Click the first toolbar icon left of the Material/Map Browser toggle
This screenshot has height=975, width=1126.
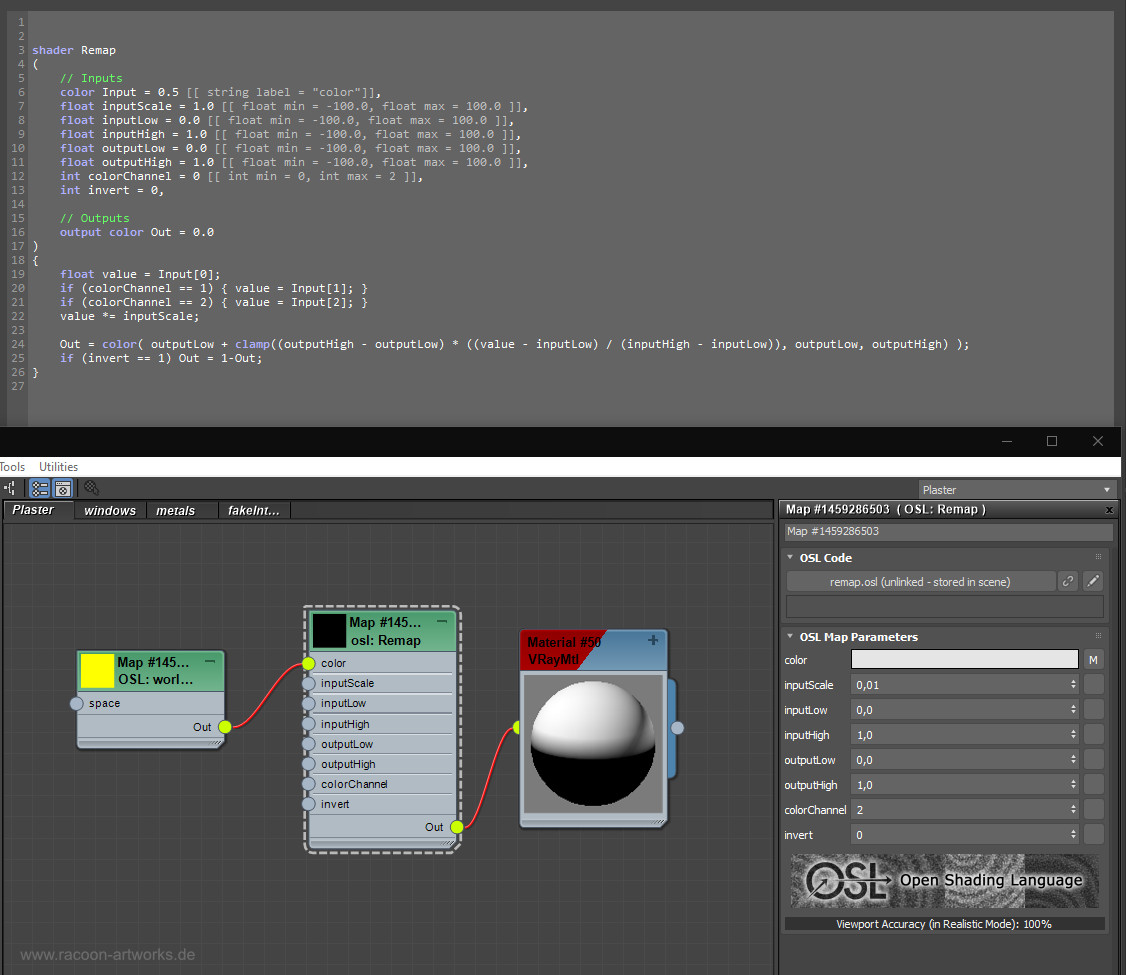coord(10,488)
